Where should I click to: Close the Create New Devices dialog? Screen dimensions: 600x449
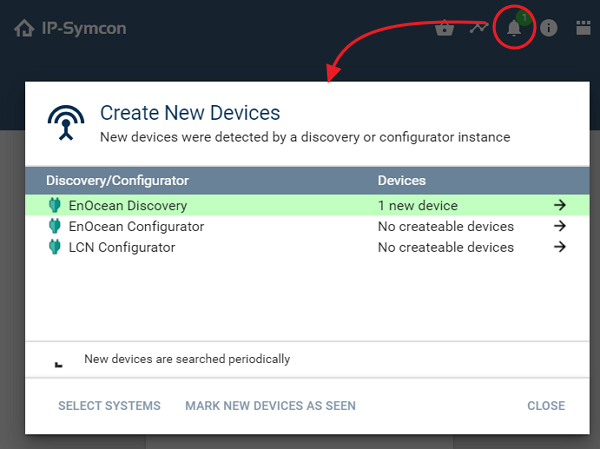click(546, 406)
